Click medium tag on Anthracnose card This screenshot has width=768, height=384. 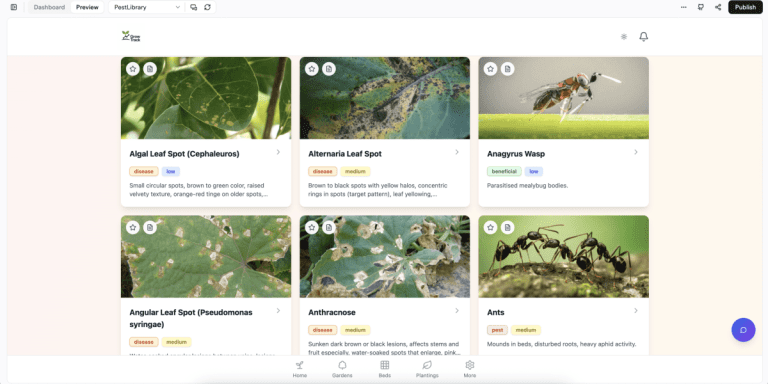coord(356,330)
